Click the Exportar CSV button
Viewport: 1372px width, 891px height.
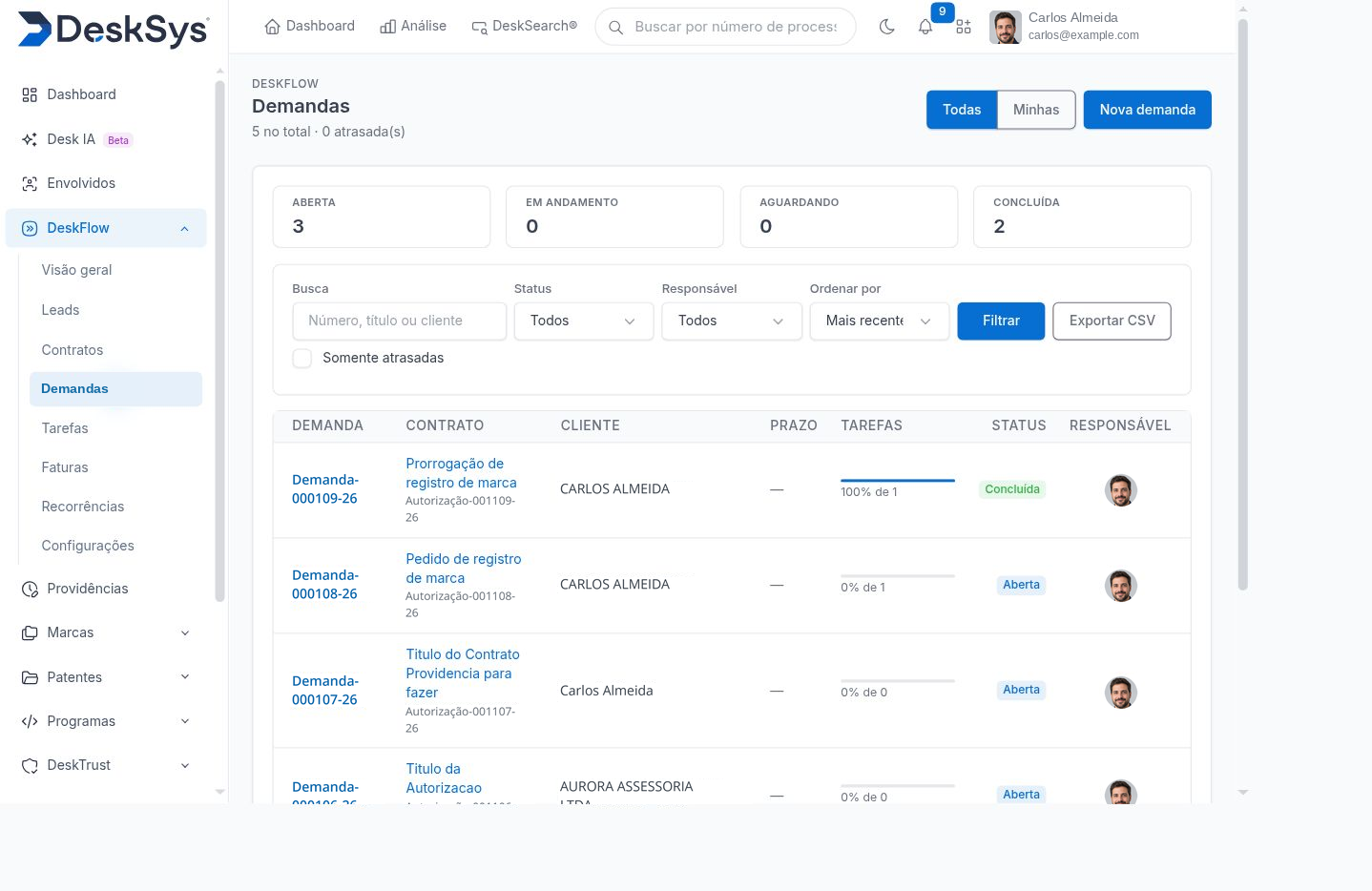coord(1112,321)
